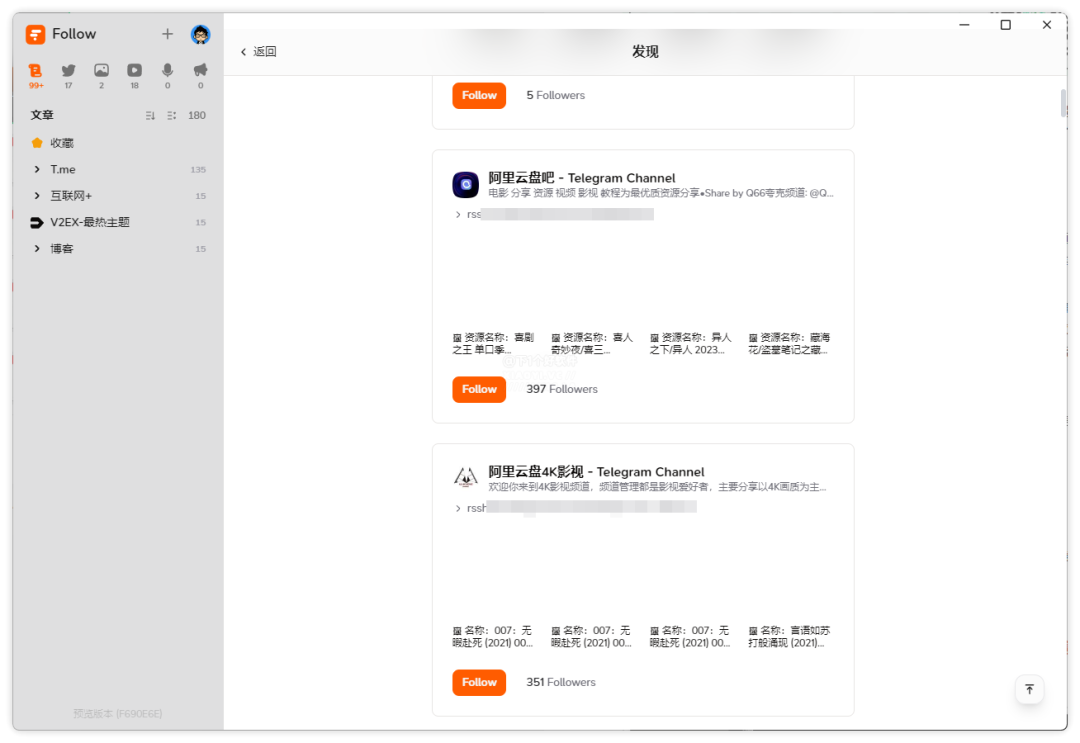This screenshot has height=743, width=1080.
Task: Expand the 互联网+ folder
Action: point(37,196)
